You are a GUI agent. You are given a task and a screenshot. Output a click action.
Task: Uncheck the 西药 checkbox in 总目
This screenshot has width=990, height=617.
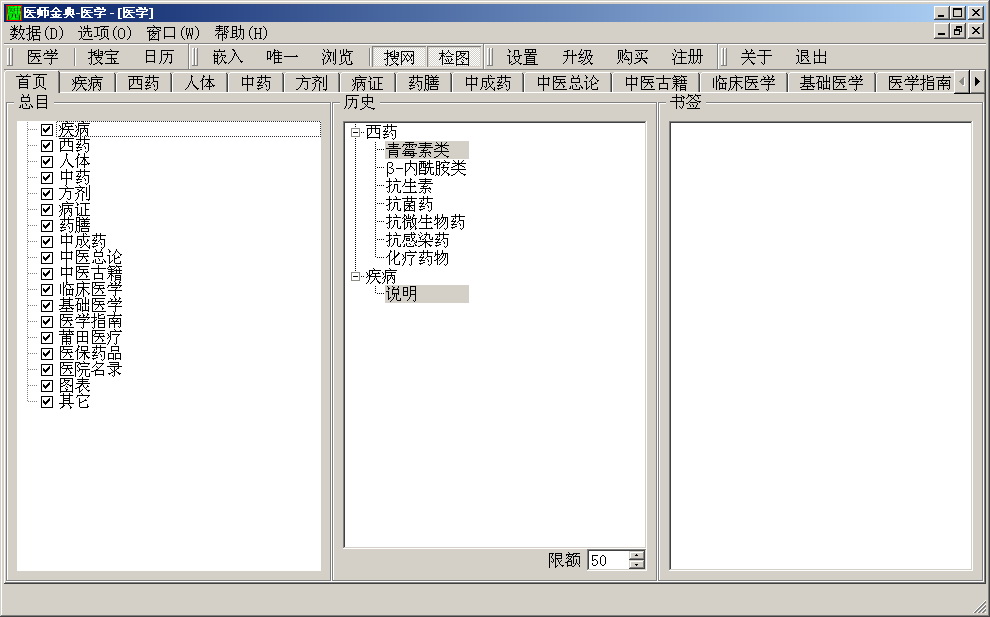47,146
